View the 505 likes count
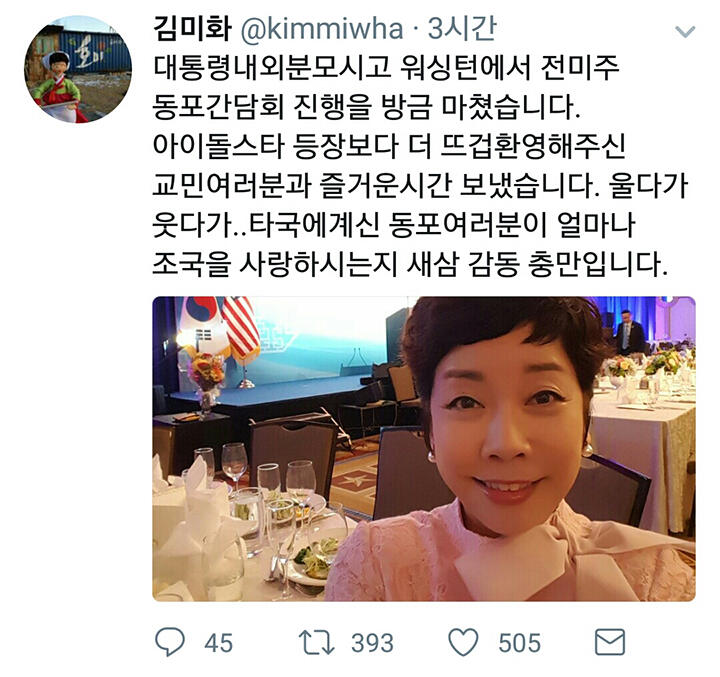The height and width of the screenshot is (677, 720). pos(519,643)
